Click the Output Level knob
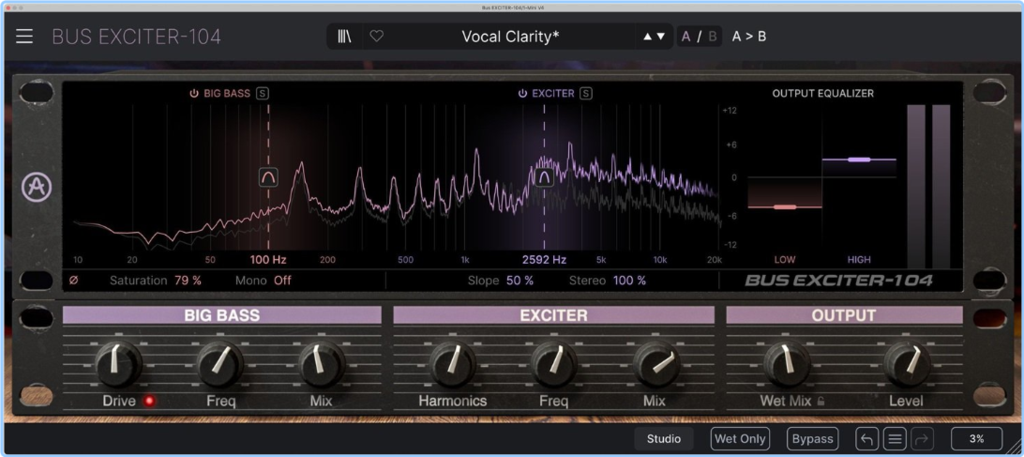The image size is (1024, 457). [x=906, y=364]
